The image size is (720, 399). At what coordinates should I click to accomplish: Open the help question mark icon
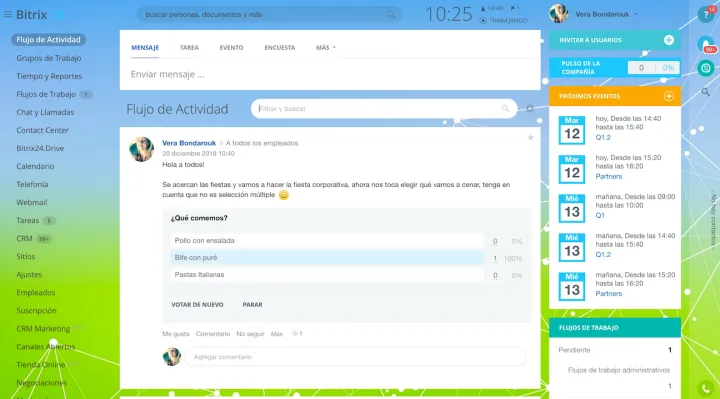coord(705,14)
